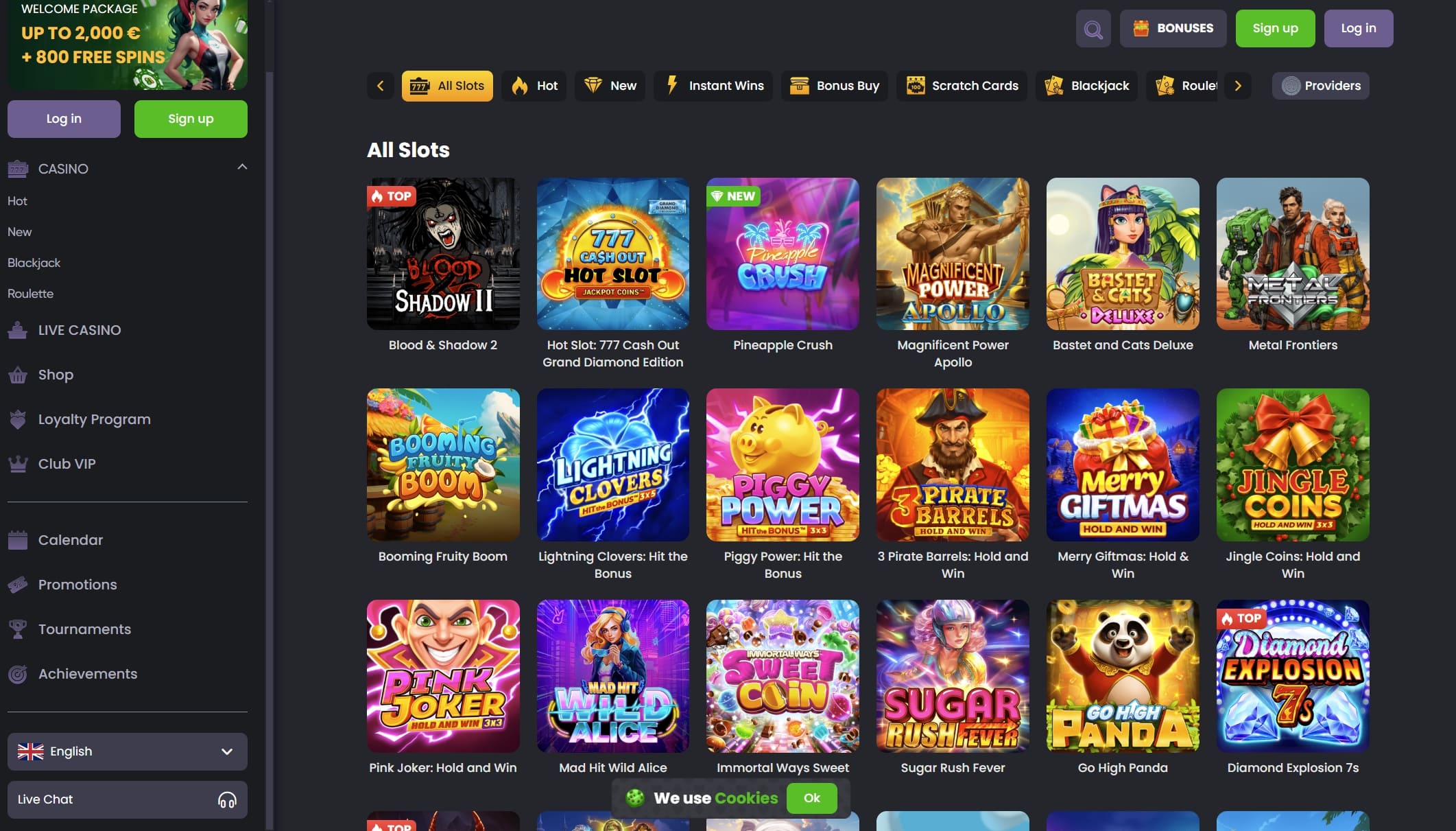Open the English language dropdown
Image resolution: width=1456 pixels, height=831 pixels.
click(x=128, y=751)
